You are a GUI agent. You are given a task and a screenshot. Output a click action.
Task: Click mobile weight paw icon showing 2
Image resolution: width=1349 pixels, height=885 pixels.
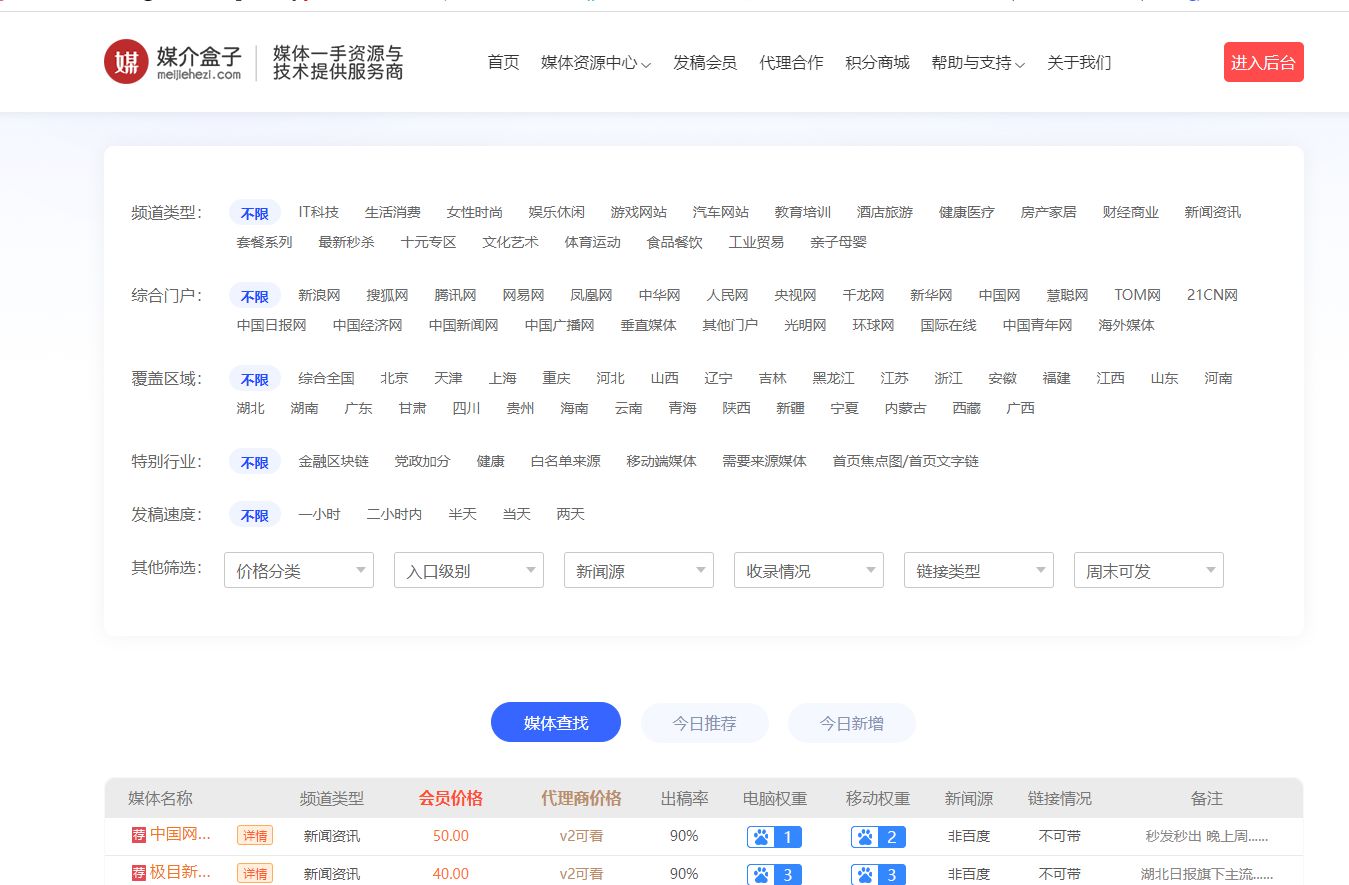pos(878,837)
